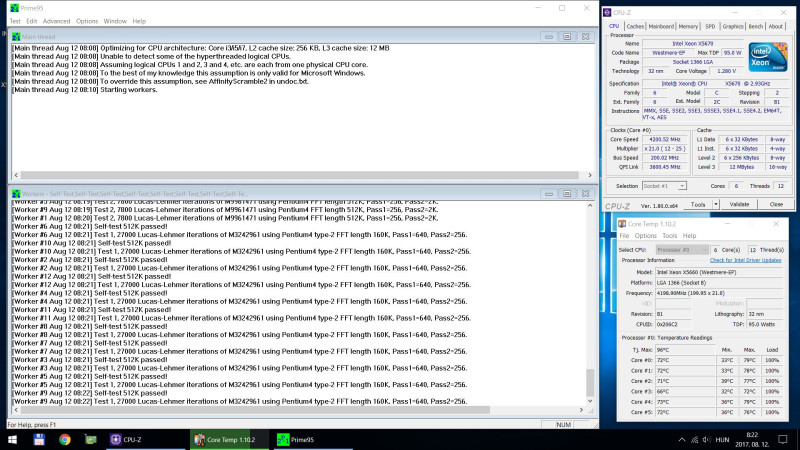
Task: Open Prime95 Edit menu
Action: coord(32,21)
